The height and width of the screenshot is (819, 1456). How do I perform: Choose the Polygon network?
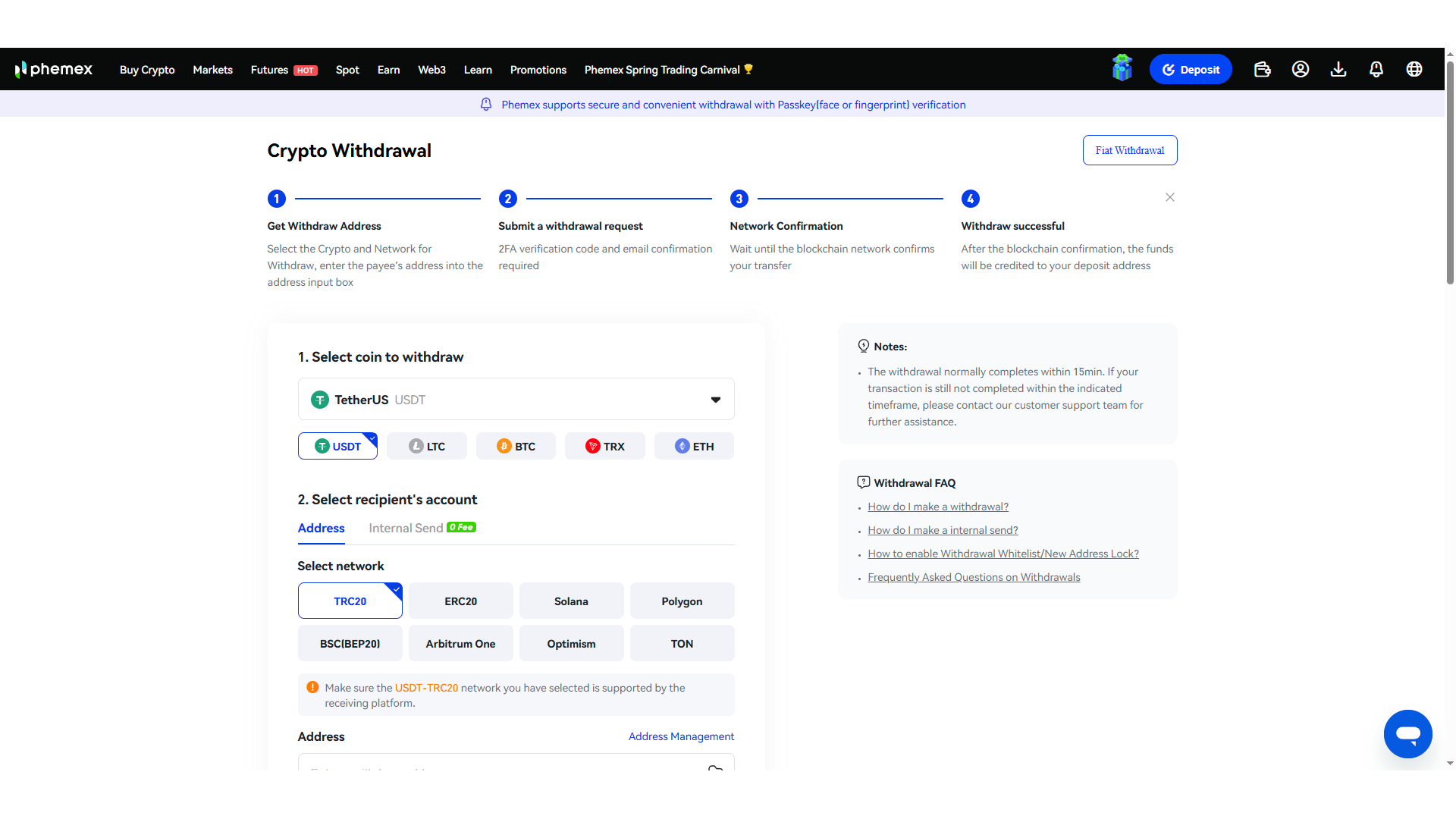tap(682, 601)
